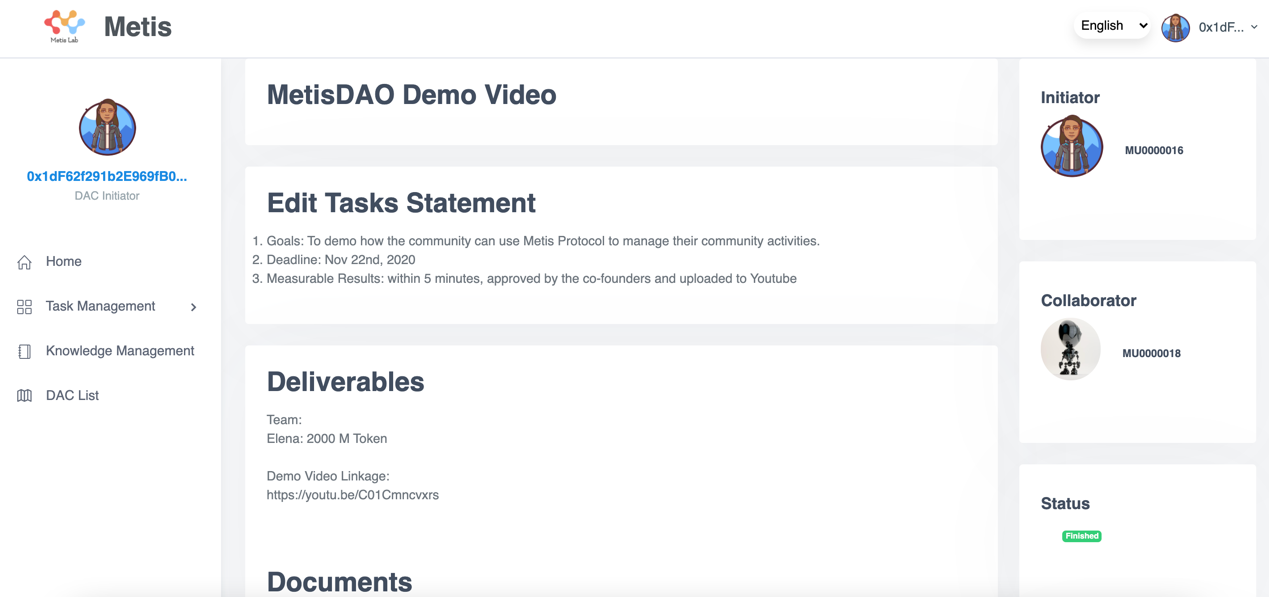Image resolution: width=1269 pixels, height=597 pixels.
Task: Click the Metis Lab logo icon
Action: tap(64, 26)
